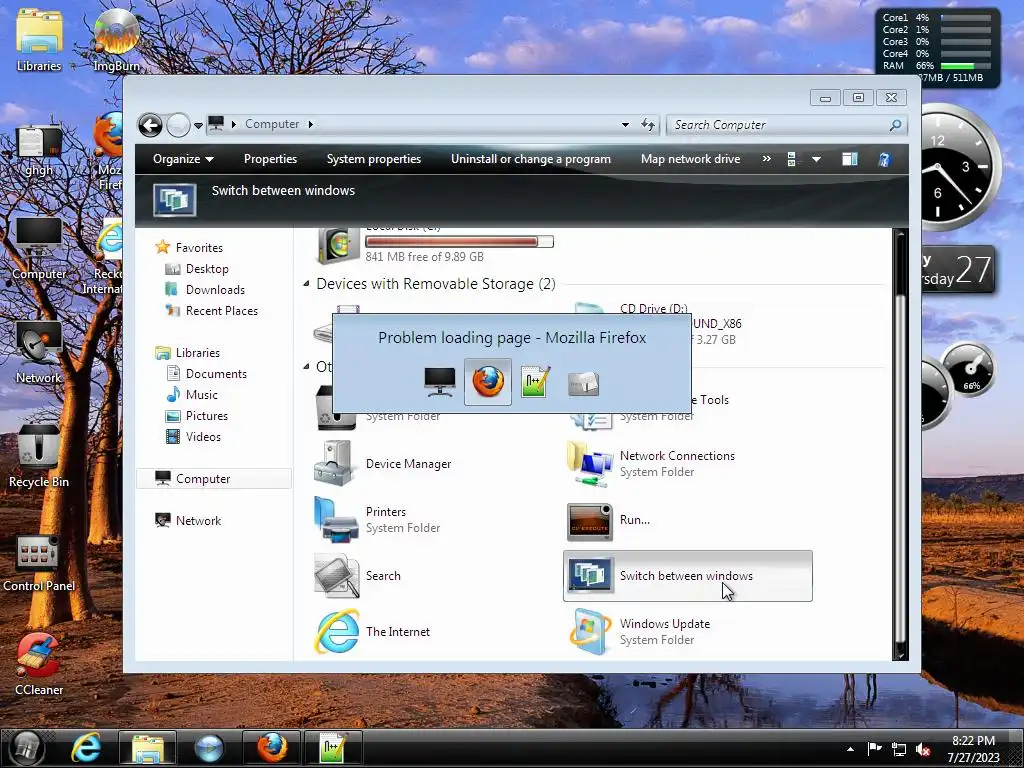Open System properties from the toolbar
The image size is (1024, 768).
[x=374, y=159]
